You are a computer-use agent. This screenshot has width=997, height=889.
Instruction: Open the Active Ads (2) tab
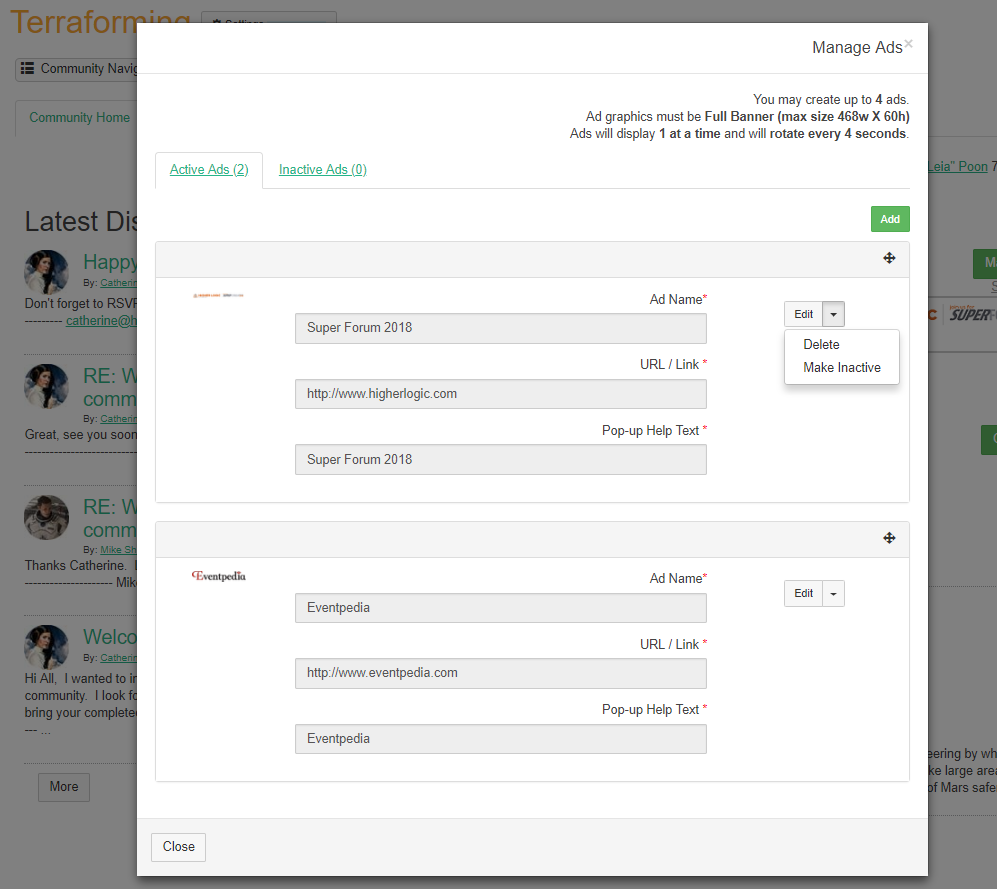[x=209, y=170]
